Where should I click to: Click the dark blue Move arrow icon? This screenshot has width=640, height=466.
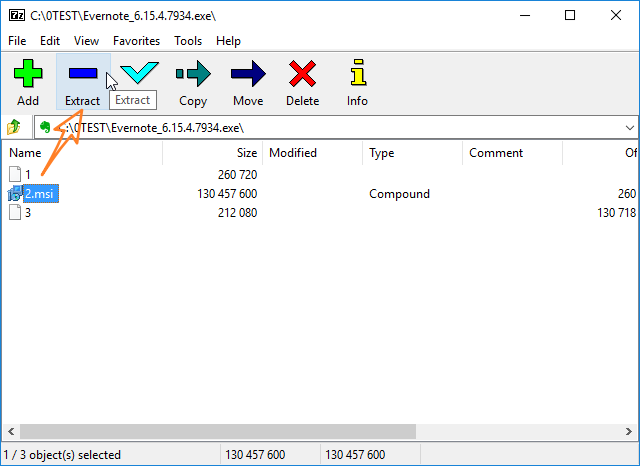[248, 73]
